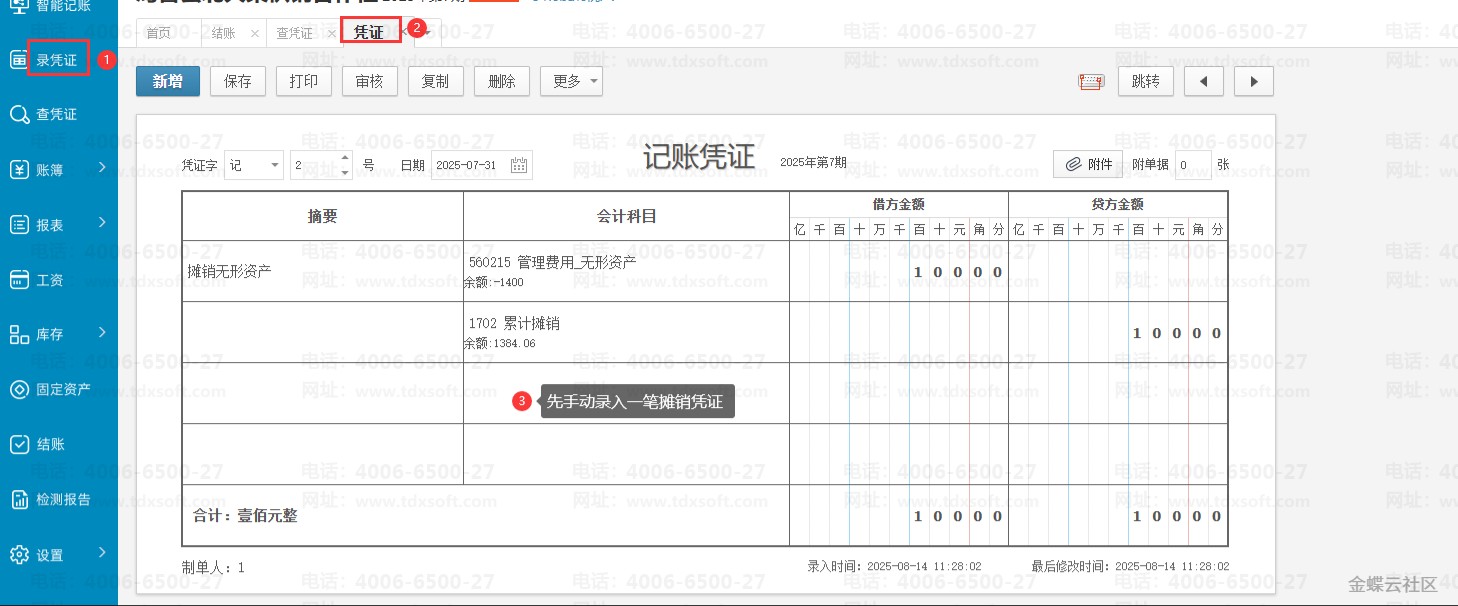Increase the voucher number stepper
Image resolution: width=1458 pixels, height=606 pixels.
click(x=345, y=158)
